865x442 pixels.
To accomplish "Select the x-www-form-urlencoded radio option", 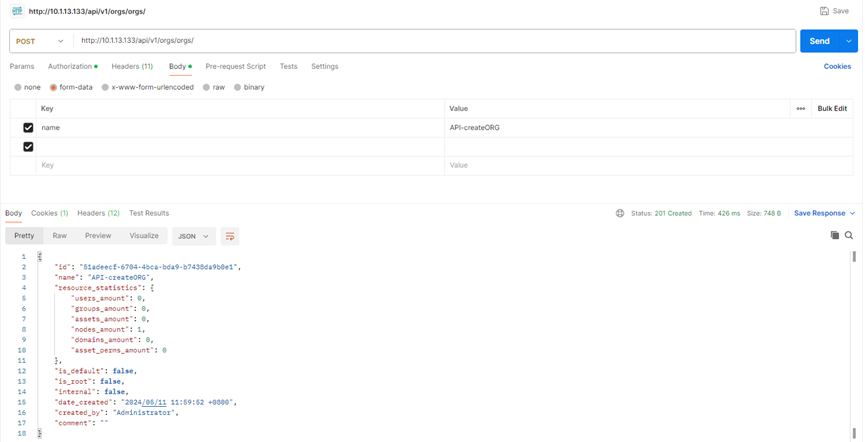I will pyautogui.click(x=105, y=87).
